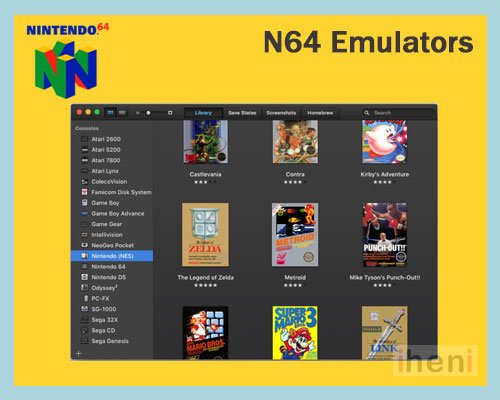Image resolution: width=500 pixels, height=400 pixels.
Task: Click the large grid size icon
Action: [x=170, y=113]
